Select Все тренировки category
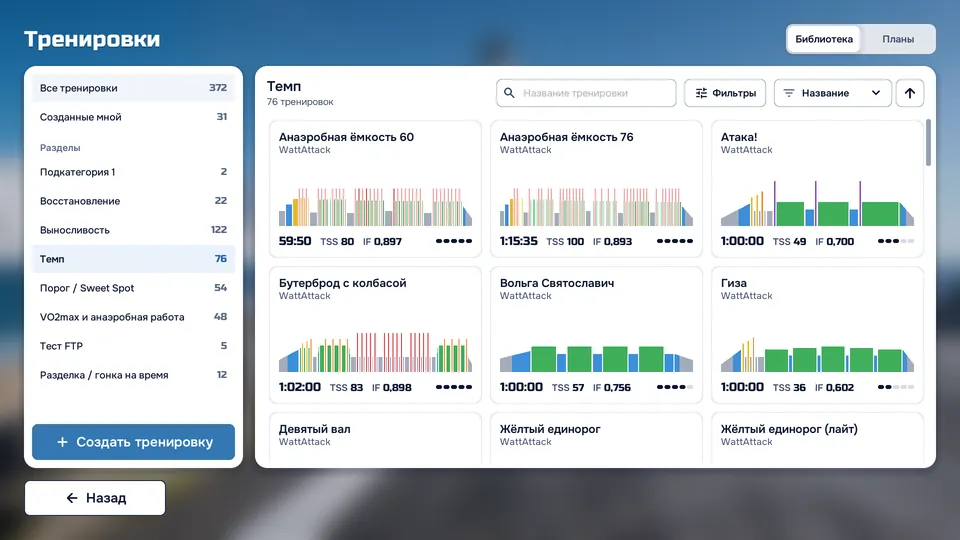The height and width of the screenshot is (540, 960). pyautogui.click(x=133, y=88)
